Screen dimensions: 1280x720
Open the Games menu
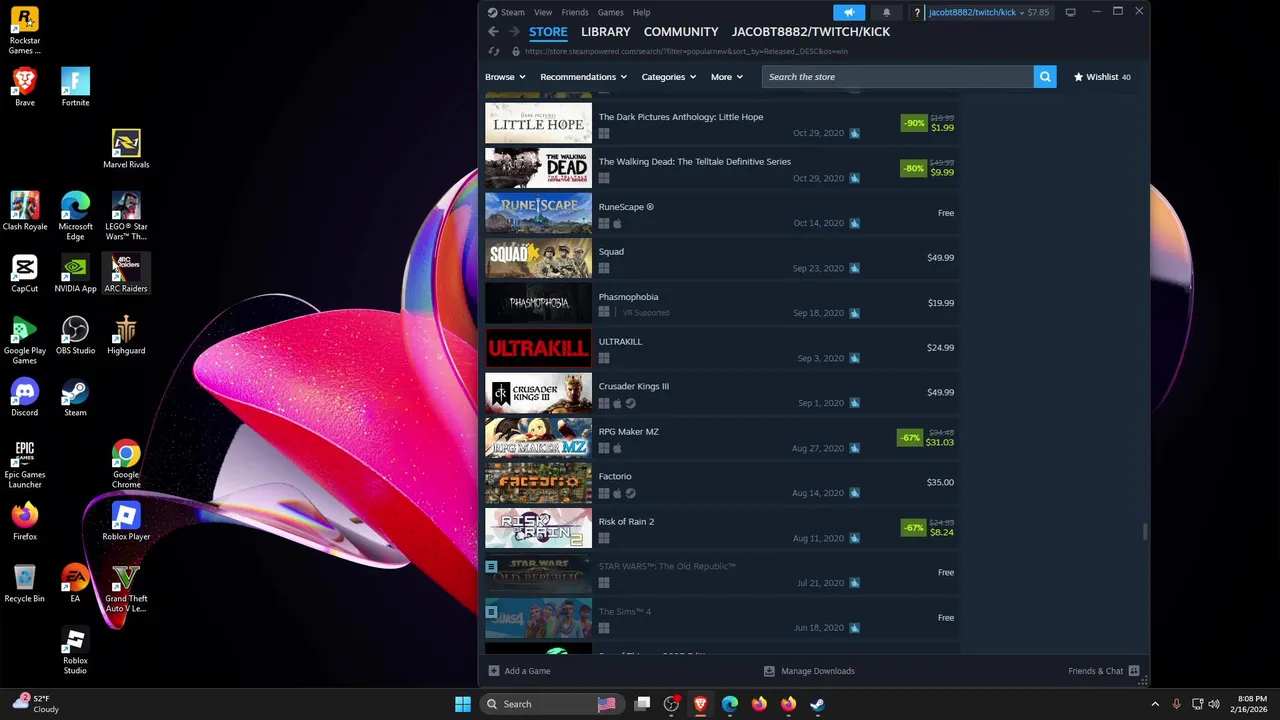pyautogui.click(x=610, y=13)
